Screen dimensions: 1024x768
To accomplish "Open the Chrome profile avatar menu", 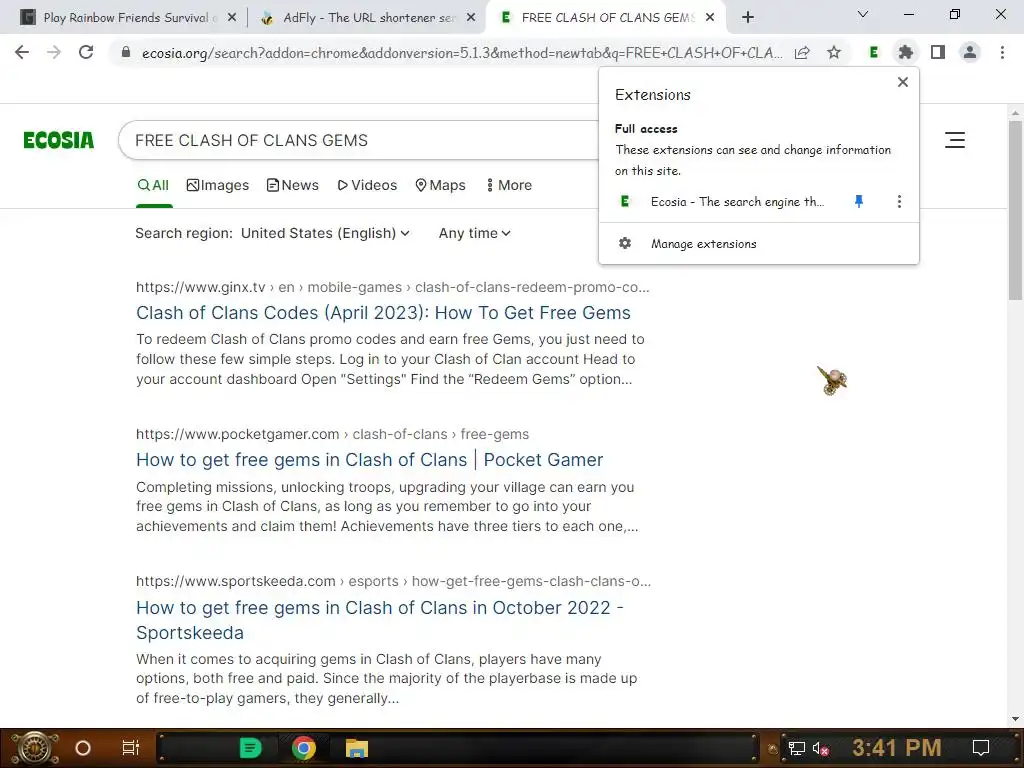I will (x=970, y=52).
